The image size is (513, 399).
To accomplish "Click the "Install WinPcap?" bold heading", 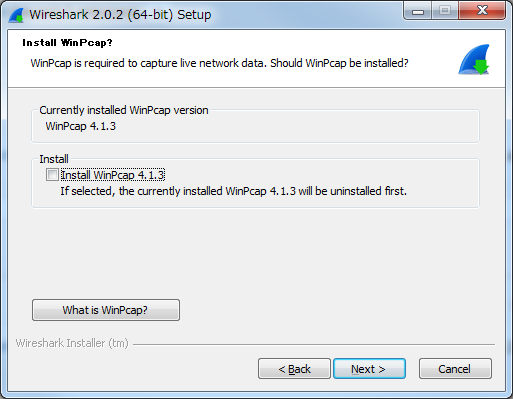I will 67,43.
